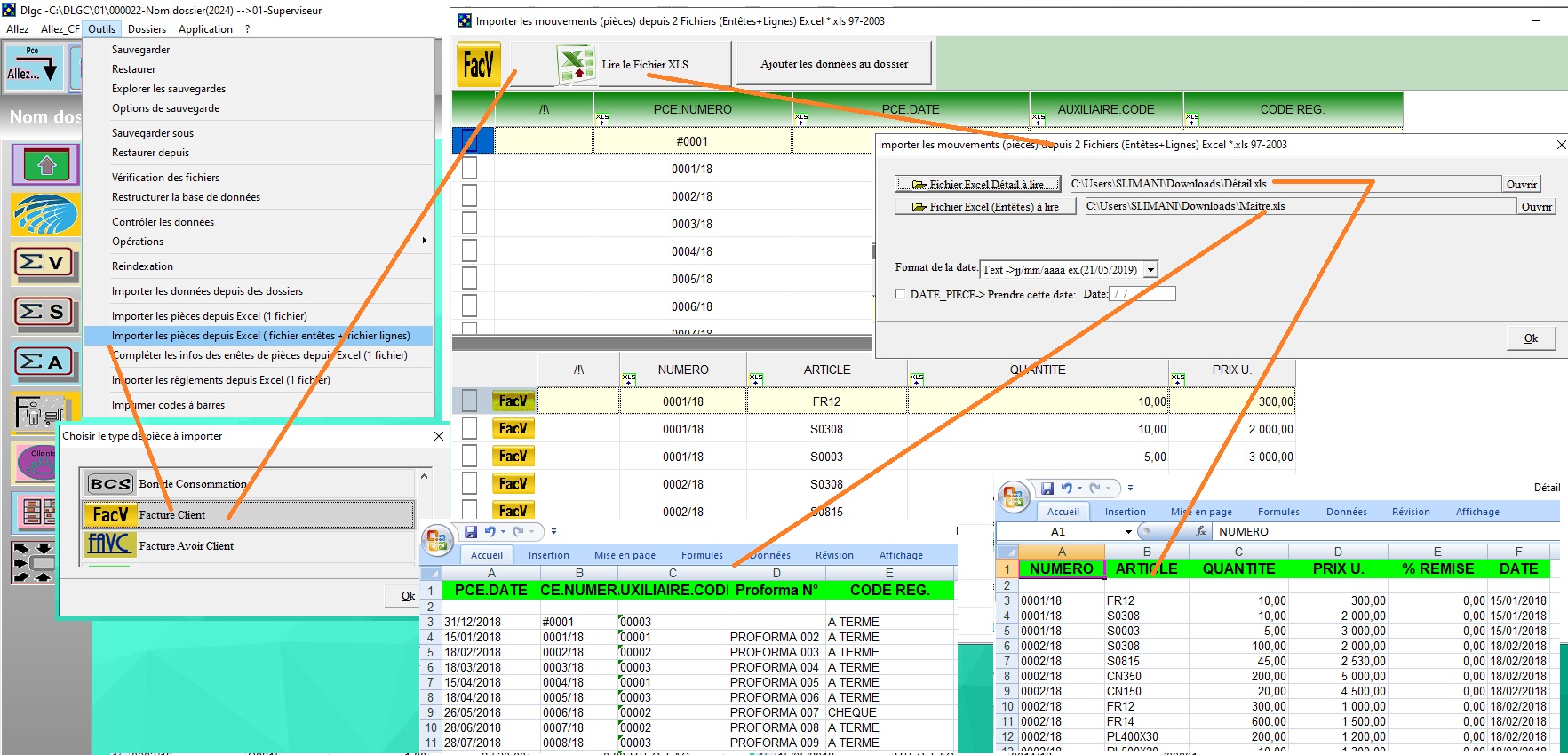This screenshot has height=755, width=1568.
Task: Click the blue globe sidebar icon
Action: 45,215
